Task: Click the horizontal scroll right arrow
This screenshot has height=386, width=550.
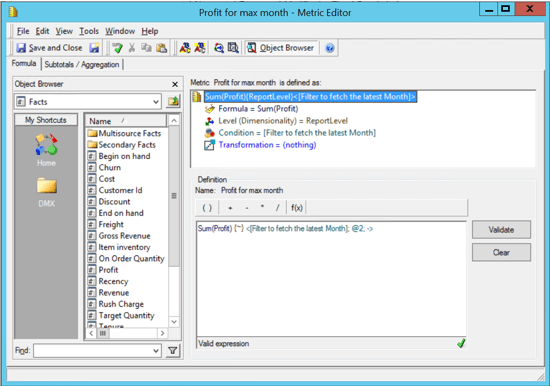Action: [162, 333]
